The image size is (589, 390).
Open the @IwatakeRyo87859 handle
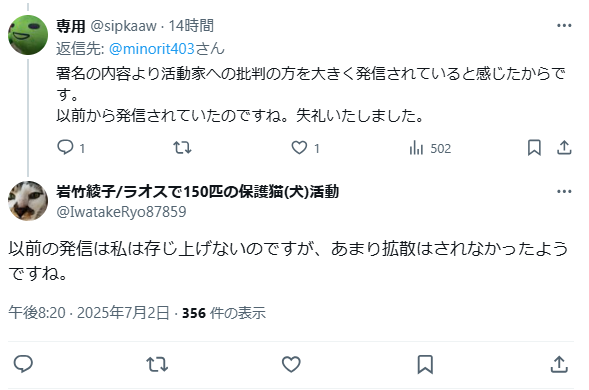[x=121, y=212]
